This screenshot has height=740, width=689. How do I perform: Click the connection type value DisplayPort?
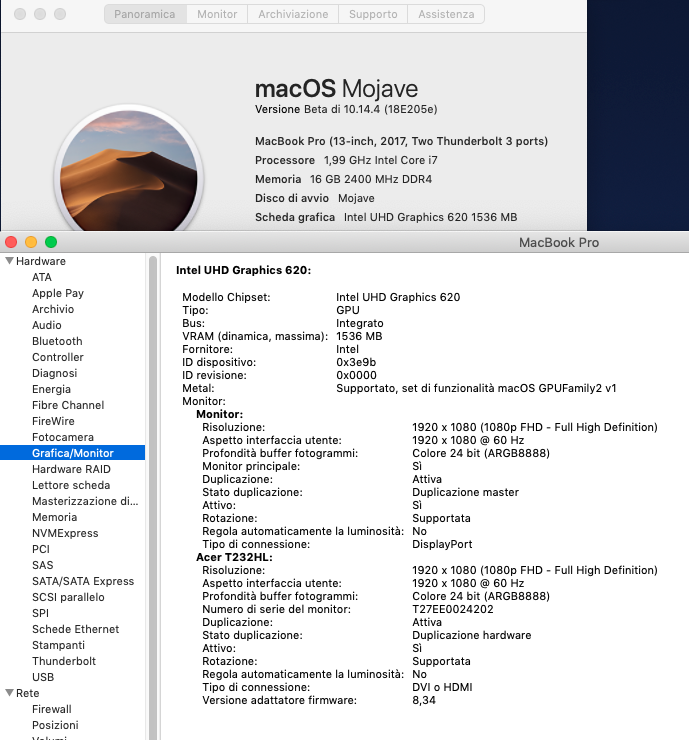(442, 544)
